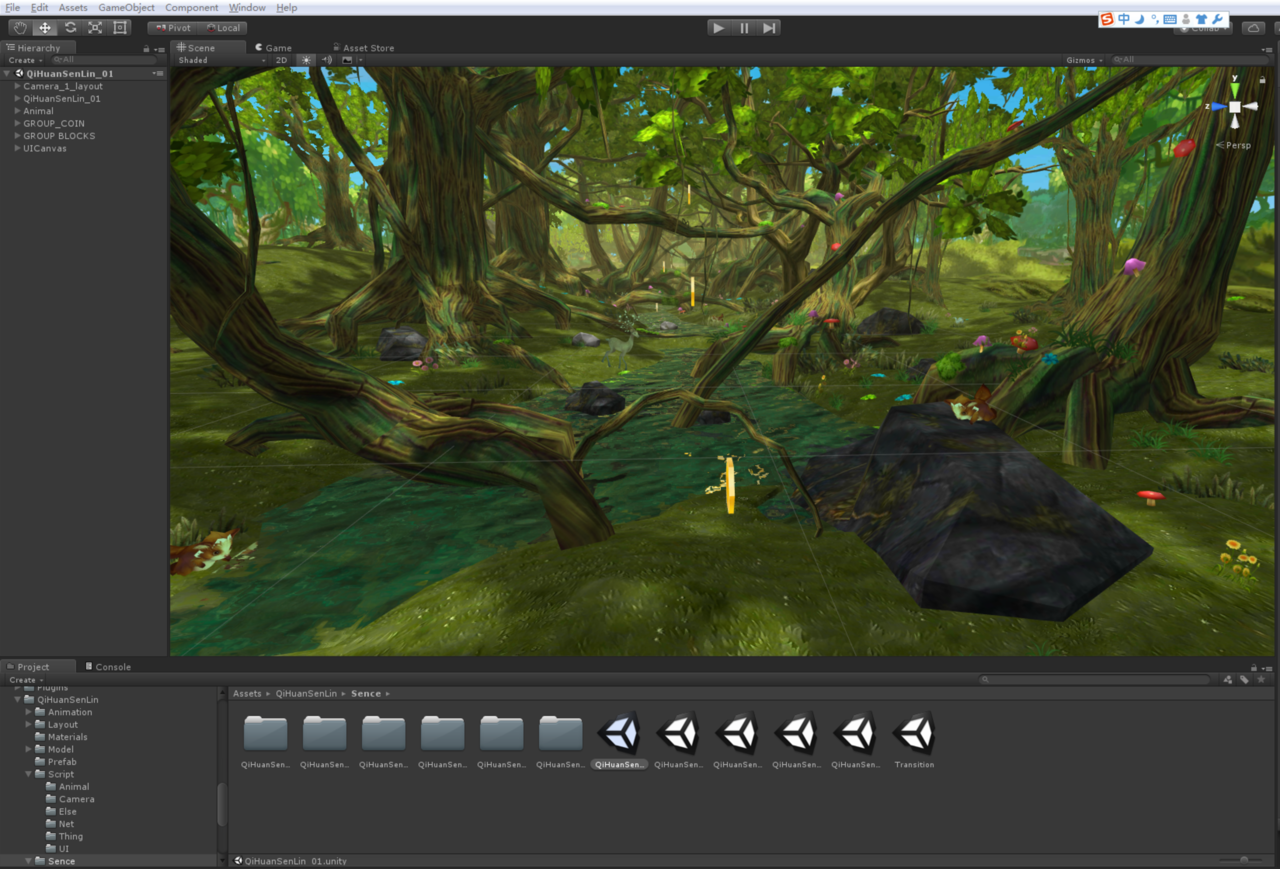The width and height of the screenshot is (1280, 869).
Task: Select the Hand tool in the toolbar
Action: pos(20,28)
